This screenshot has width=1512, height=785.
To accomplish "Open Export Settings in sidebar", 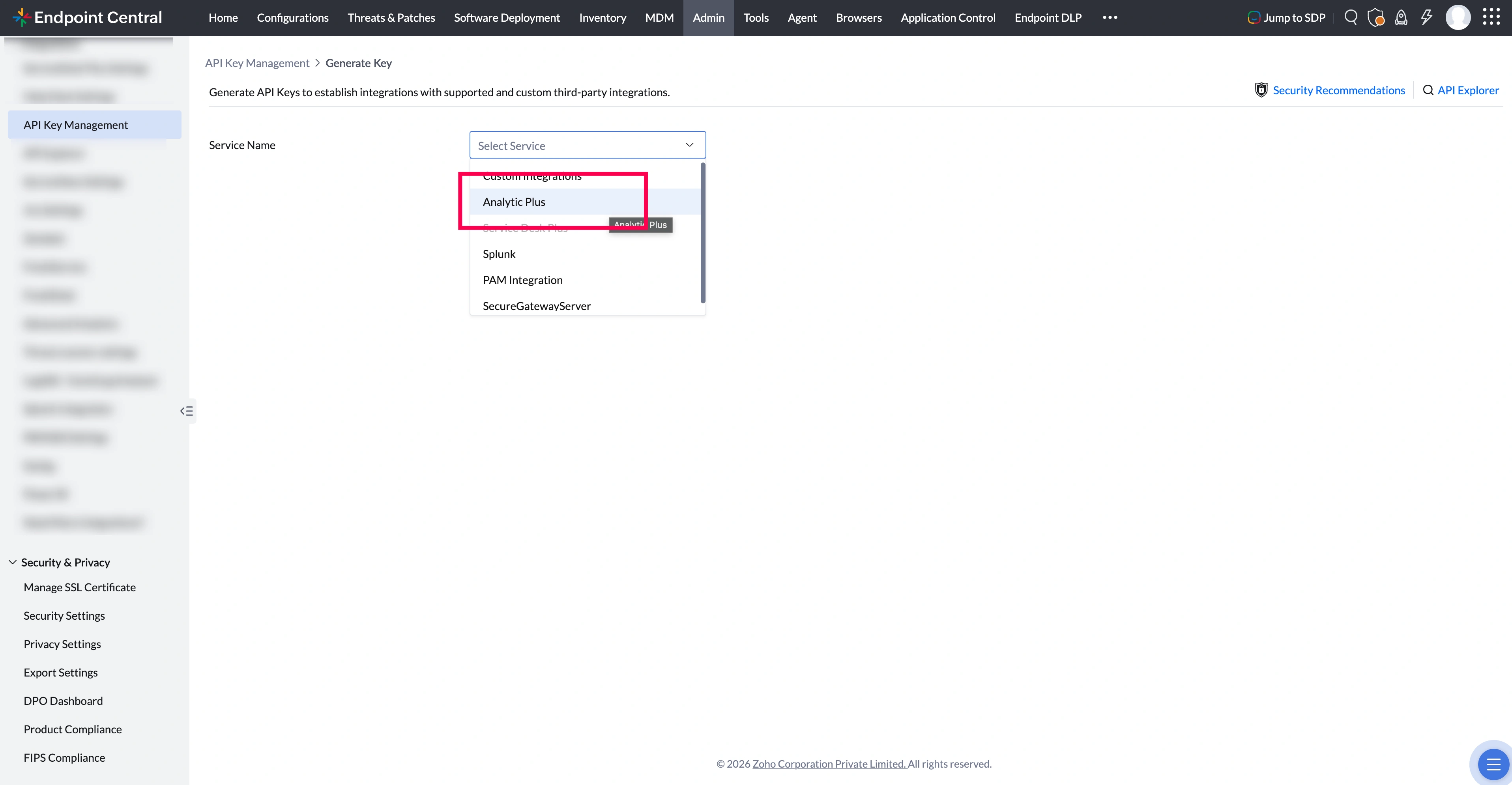I will [x=60, y=672].
